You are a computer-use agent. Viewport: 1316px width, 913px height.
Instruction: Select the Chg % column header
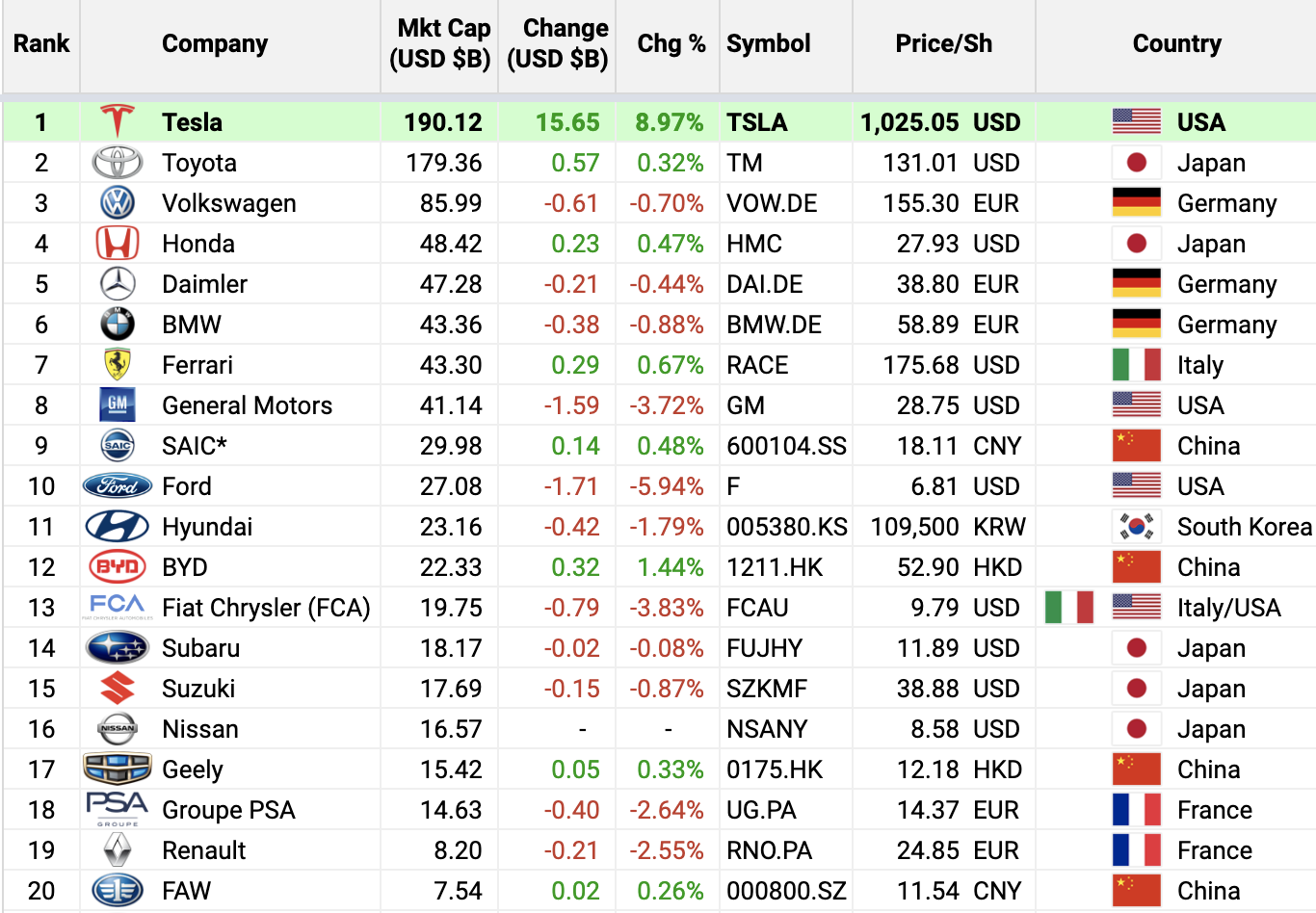pos(671,44)
